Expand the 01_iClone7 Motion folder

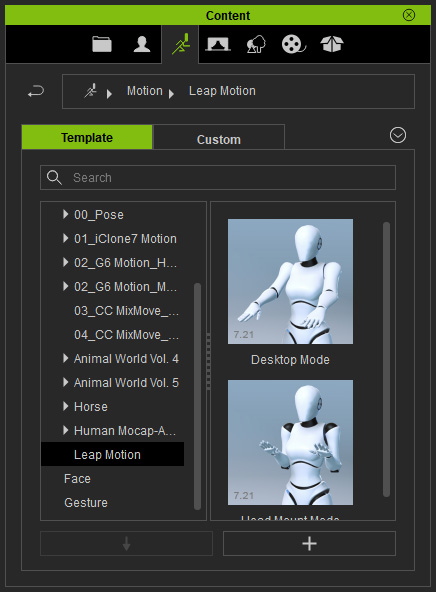(x=66, y=238)
